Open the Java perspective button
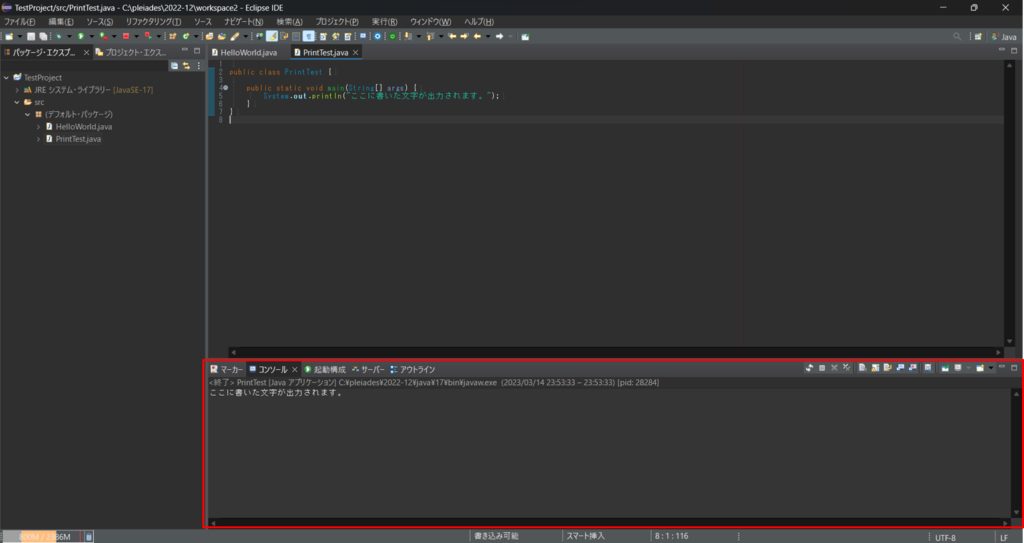This screenshot has height=543, width=1024. tap(1002, 36)
